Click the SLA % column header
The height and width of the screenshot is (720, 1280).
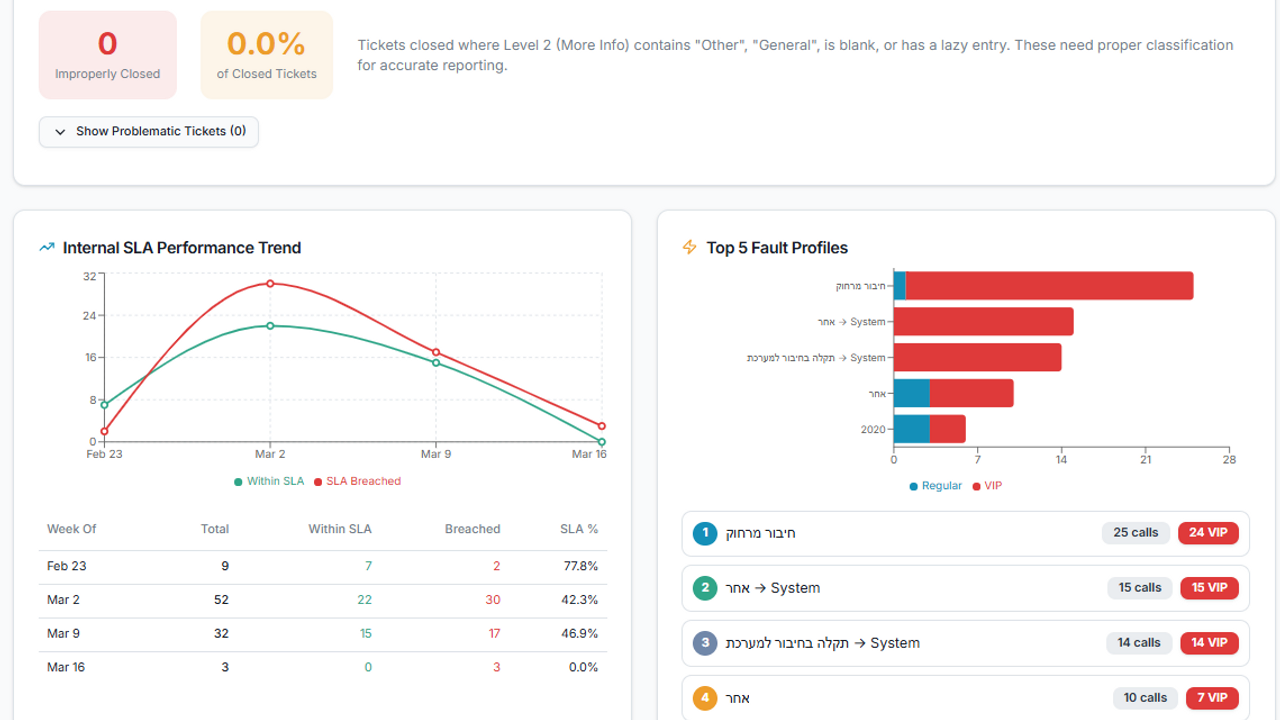(579, 529)
